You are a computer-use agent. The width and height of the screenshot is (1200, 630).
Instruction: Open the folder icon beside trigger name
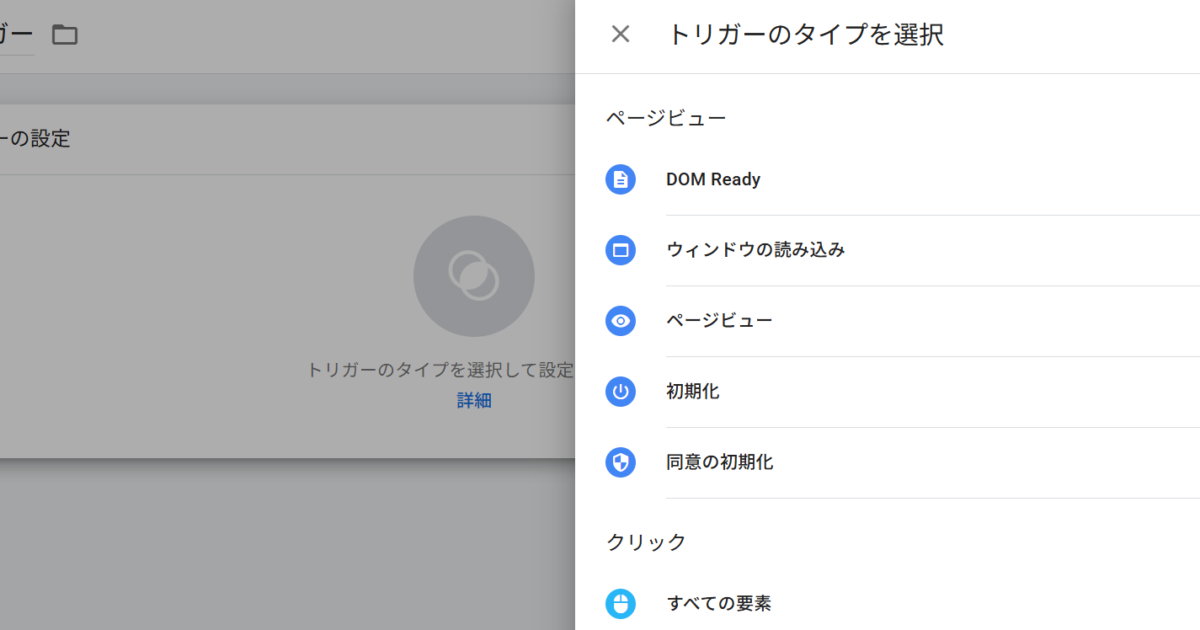[x=65, y=35]
